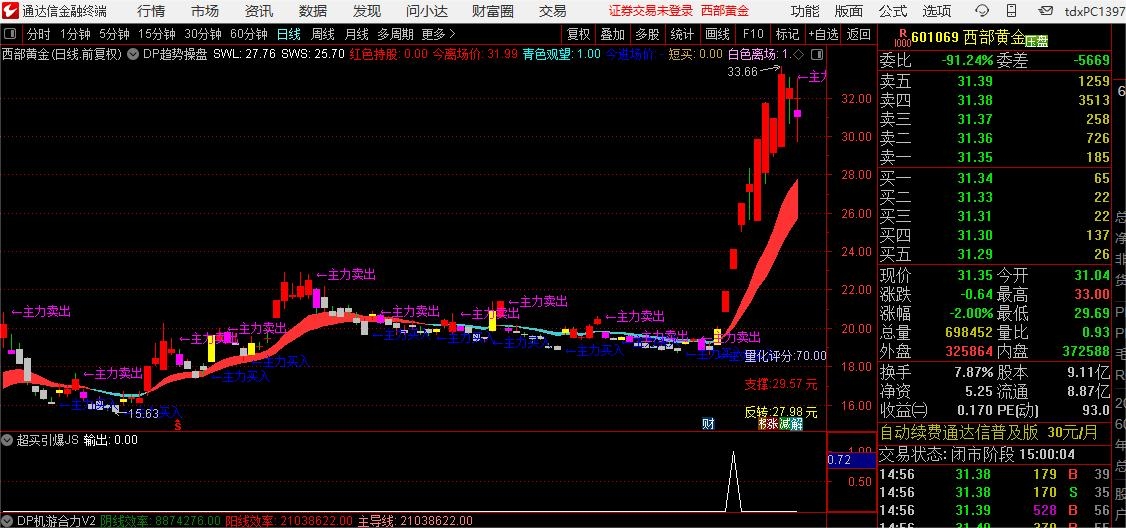Open the 问小达 menu
1126x528 pixels.
(x=427, y=11)
